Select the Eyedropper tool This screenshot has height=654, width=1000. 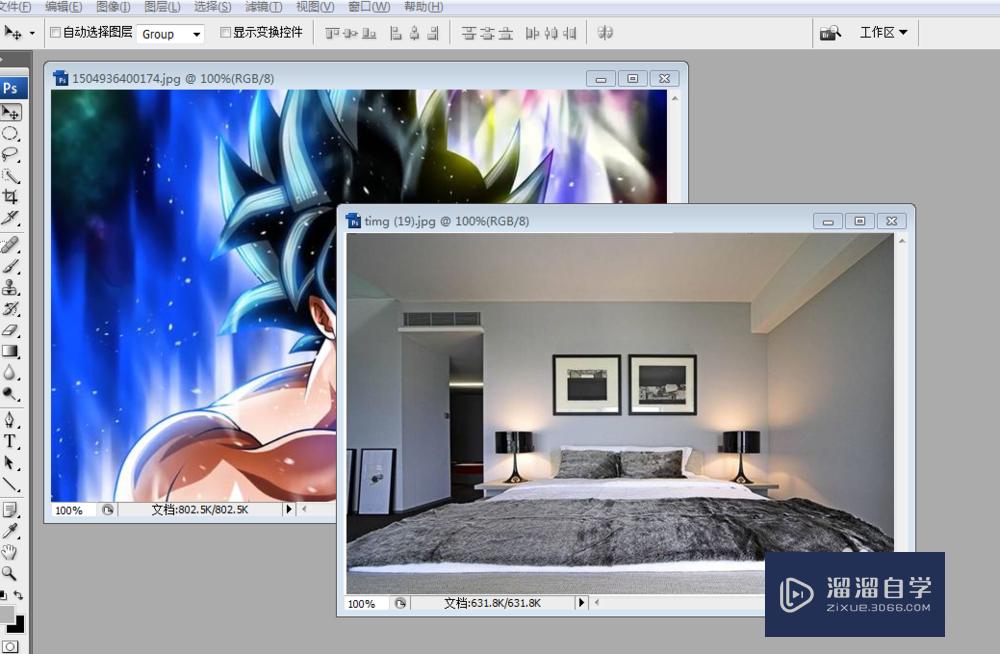pyautogui.click(x=10, y=531)
